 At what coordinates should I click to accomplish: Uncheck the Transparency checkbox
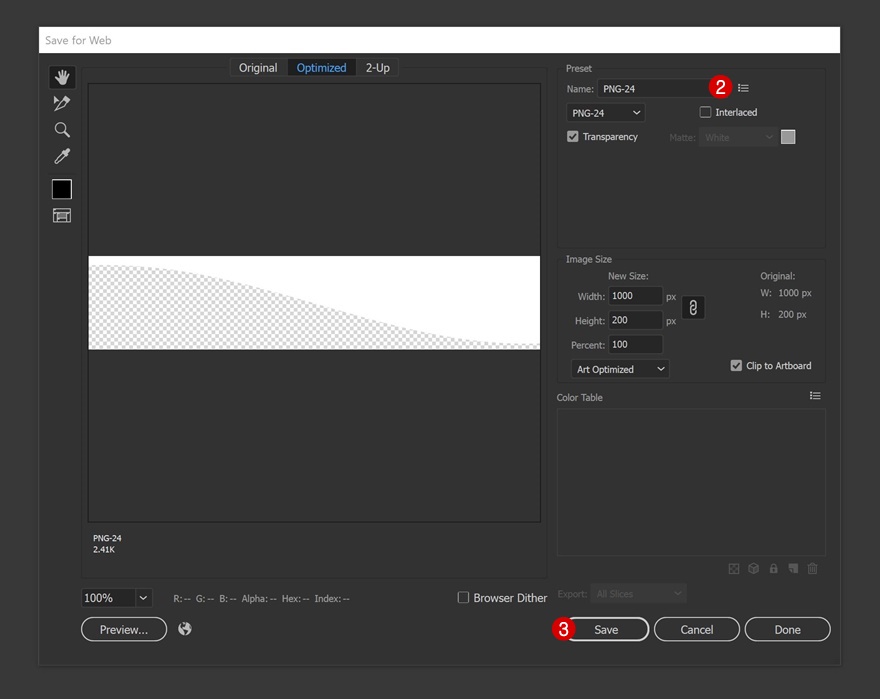573,137
